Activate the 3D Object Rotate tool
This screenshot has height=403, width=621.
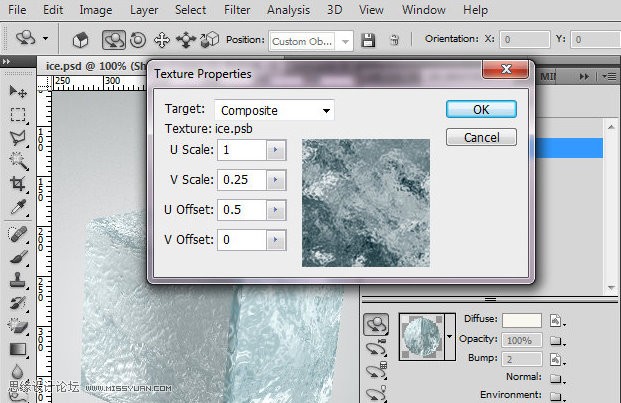pyautogui.click(x=114, y=40)
